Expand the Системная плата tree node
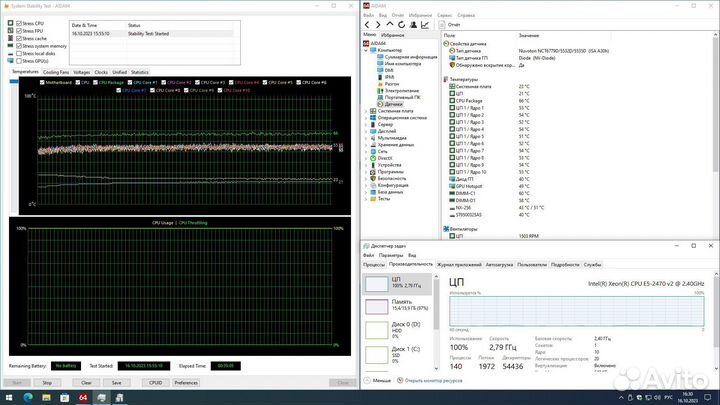Viewport: 720px width, 405px height. click(366, 111)
